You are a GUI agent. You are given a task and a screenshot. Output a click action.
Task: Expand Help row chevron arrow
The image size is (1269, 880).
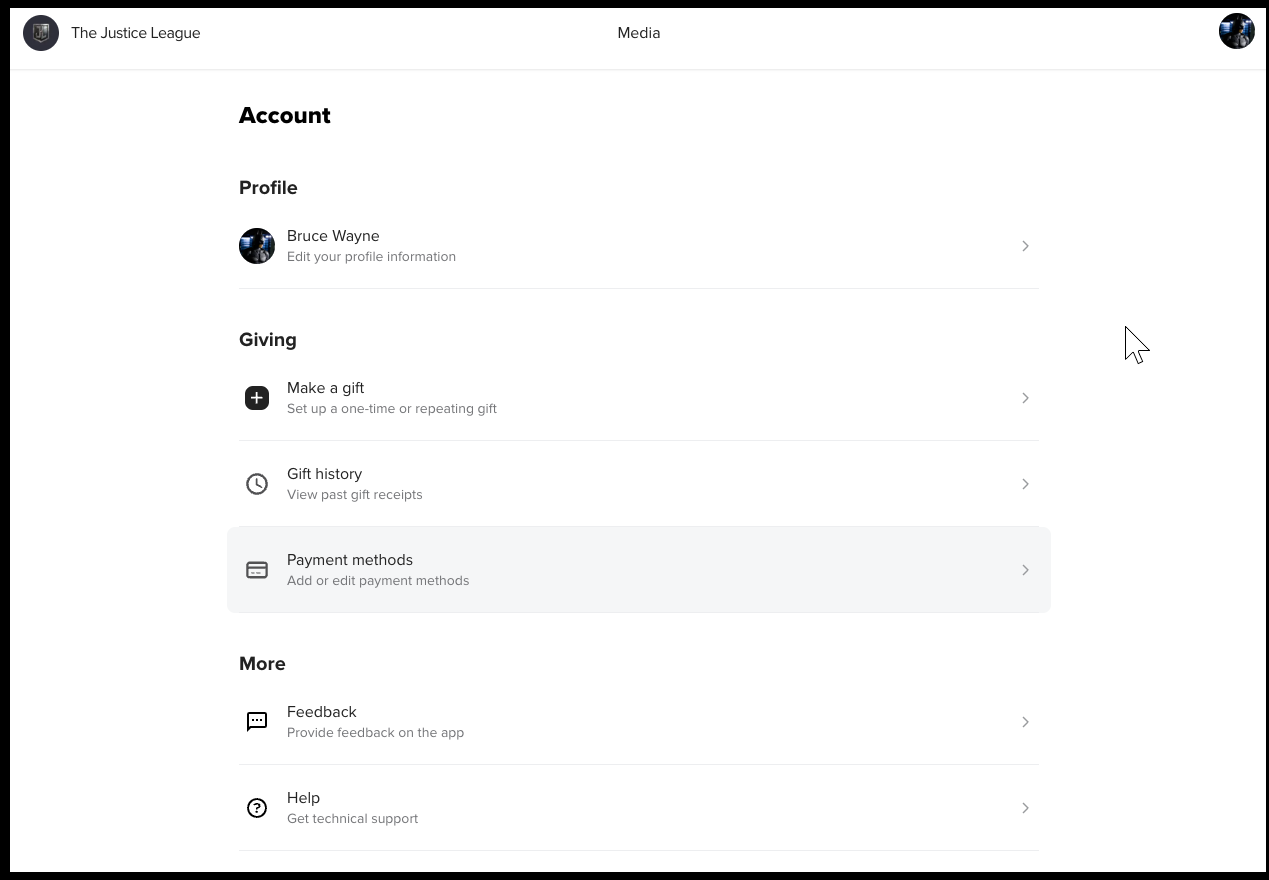click(x=1025, y=808)
